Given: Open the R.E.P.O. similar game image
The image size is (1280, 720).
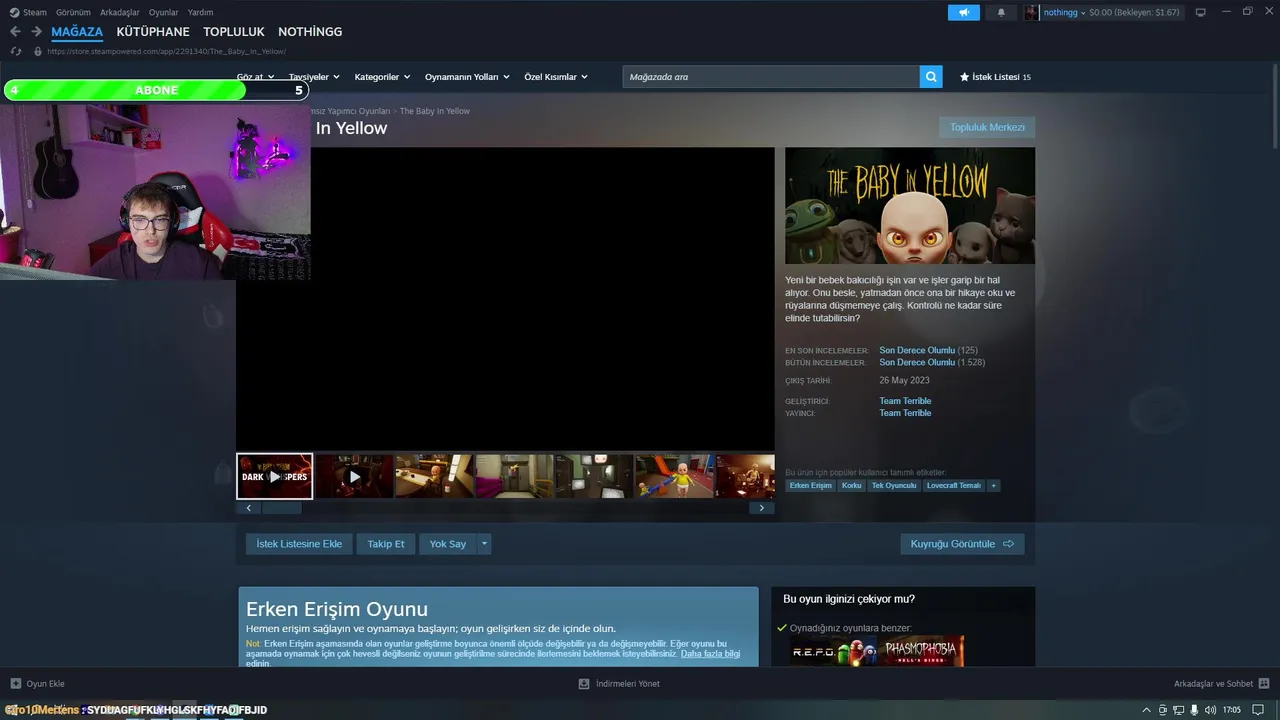Looking at the screenshot, I should [x=833, y=651].
